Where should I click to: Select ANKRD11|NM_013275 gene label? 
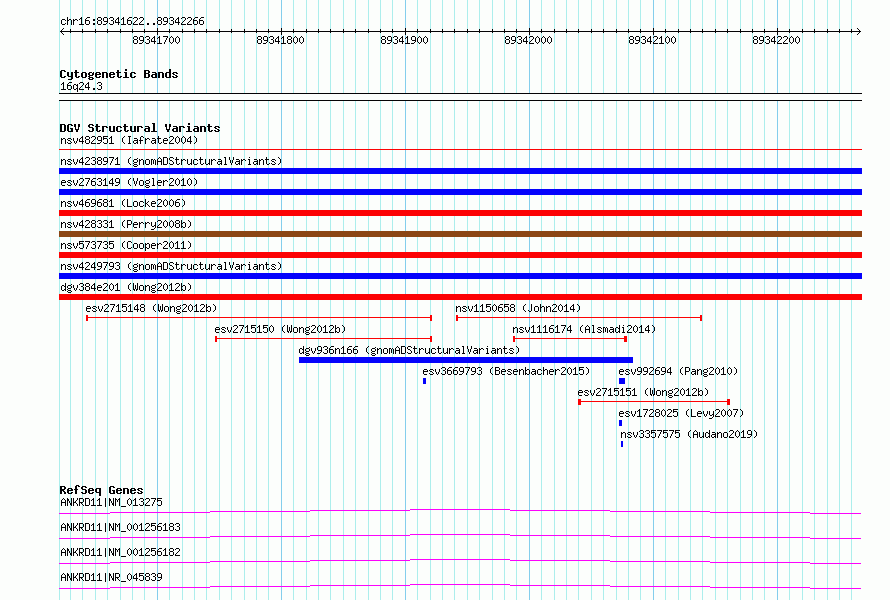(111, 502)
